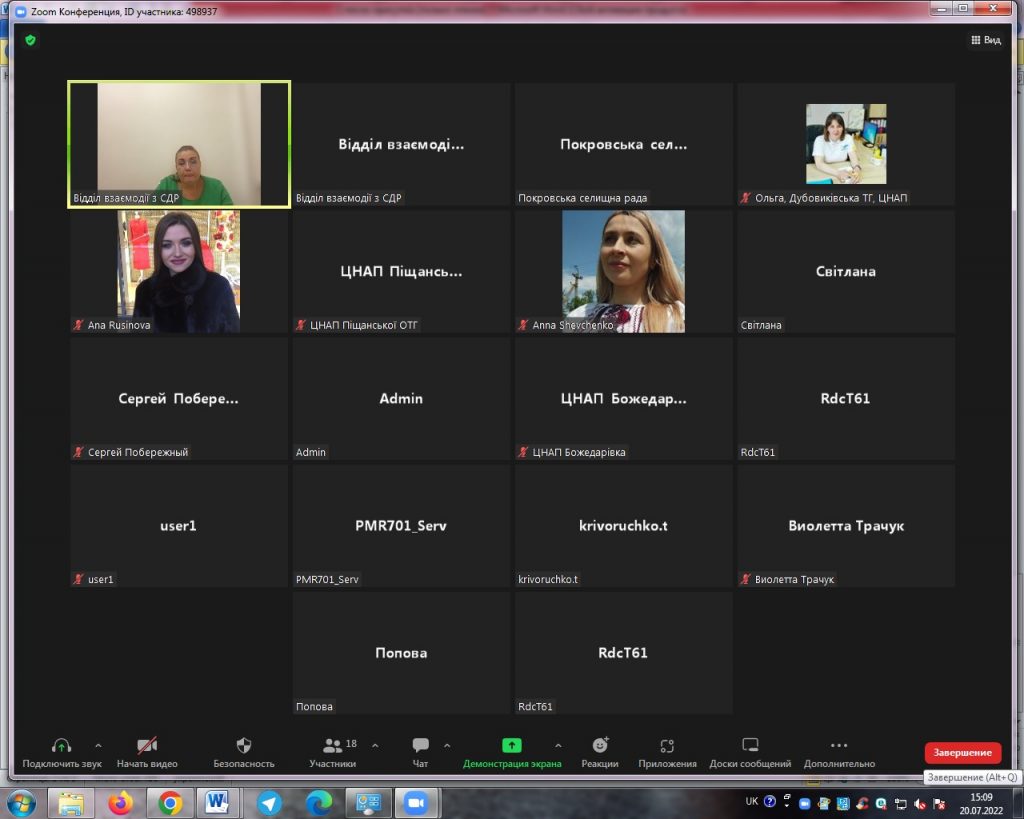
Task: Open Приложения apps panel
Action: 667,746
